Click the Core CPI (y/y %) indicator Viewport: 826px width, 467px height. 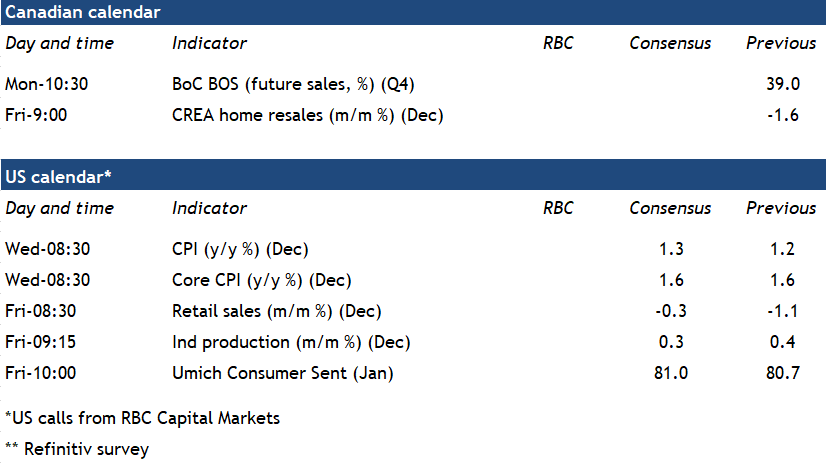261,280
